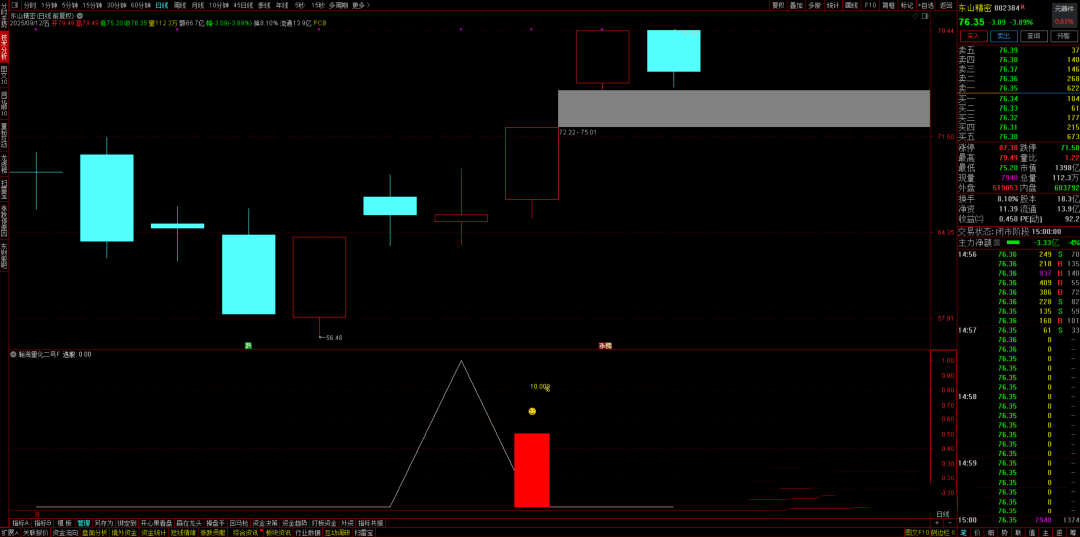
Task: Select the 指标B tab
Action: tap(43, 523)
